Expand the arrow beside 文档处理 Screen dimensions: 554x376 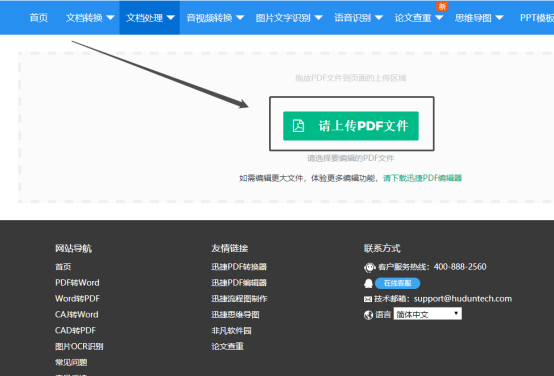pos(171,17)
